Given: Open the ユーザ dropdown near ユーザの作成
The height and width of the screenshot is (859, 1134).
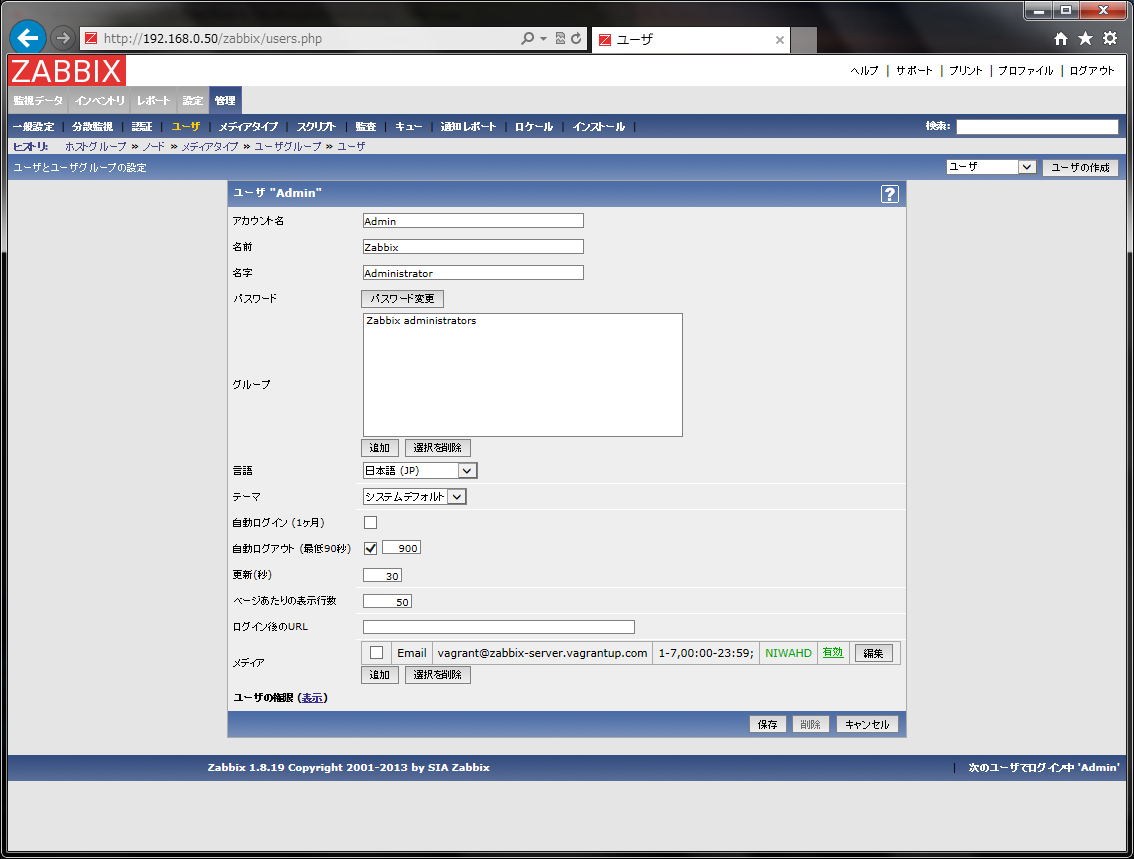Looking at the screenshot, I should [x=991, y=167].
